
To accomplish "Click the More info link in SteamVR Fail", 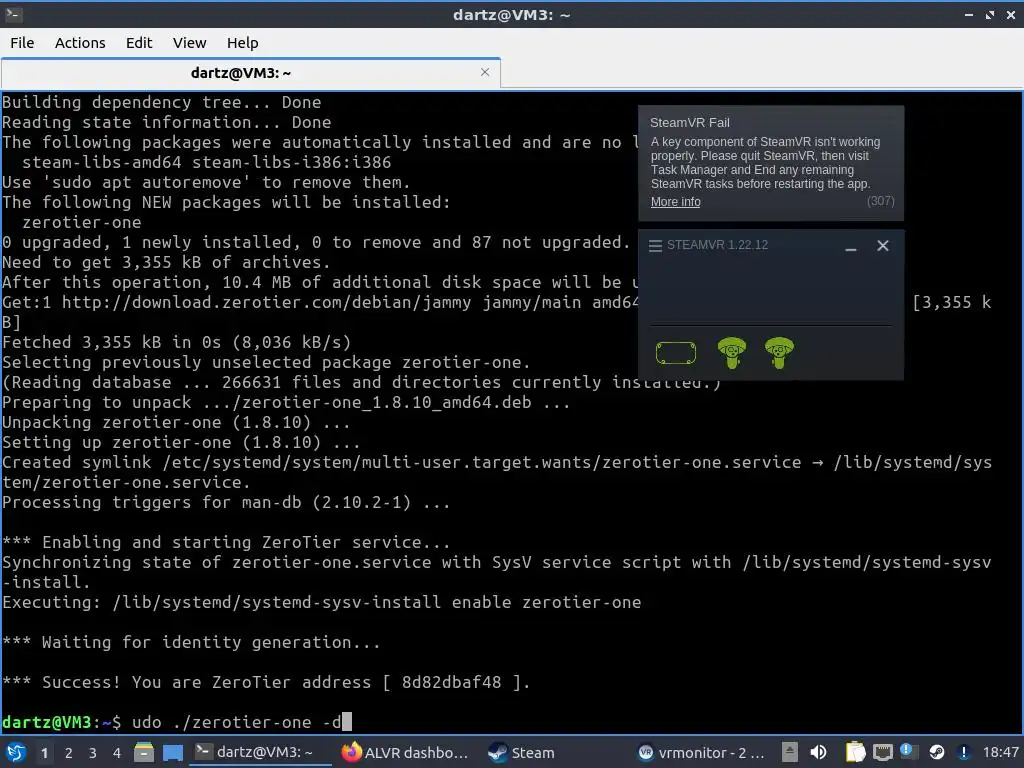I will [675, 202].
